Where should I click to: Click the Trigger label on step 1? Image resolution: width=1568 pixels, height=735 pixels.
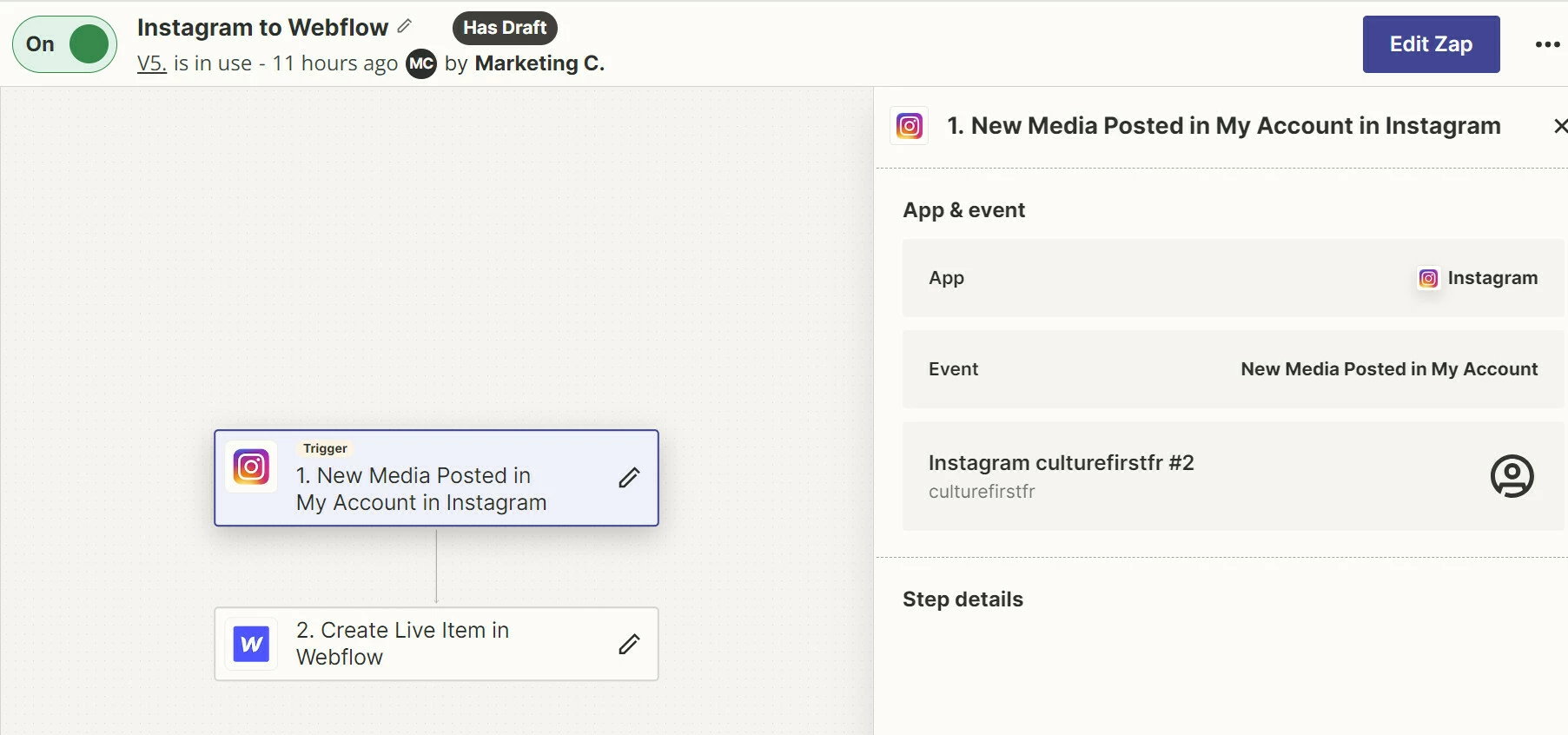pyautogui.click(x=325, y=448)
